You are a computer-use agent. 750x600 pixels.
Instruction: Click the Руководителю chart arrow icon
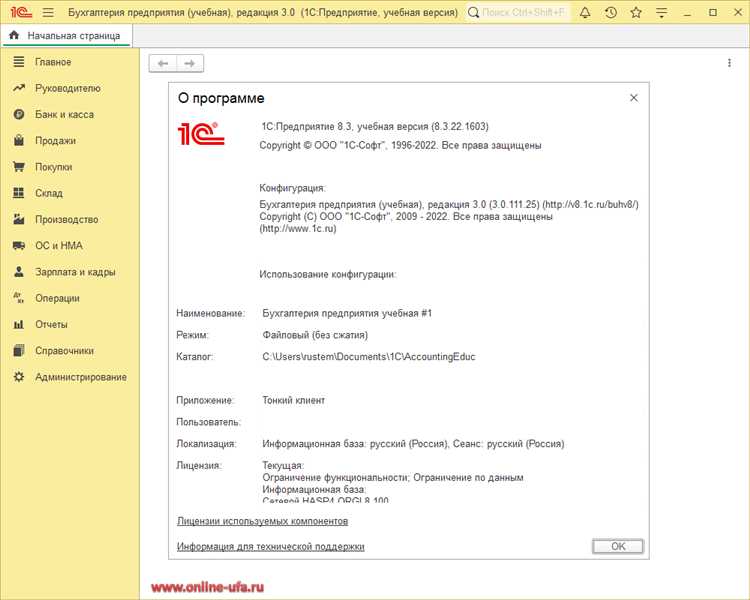pos(19,88)
